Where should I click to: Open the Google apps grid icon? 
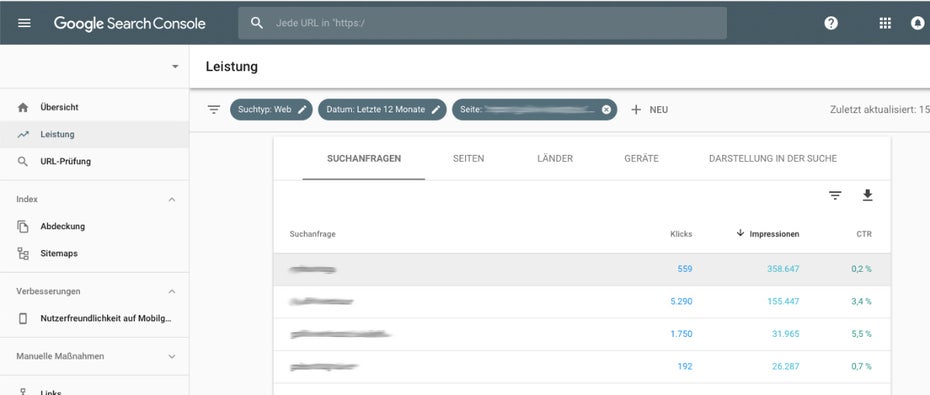click(x=885, y=23)
